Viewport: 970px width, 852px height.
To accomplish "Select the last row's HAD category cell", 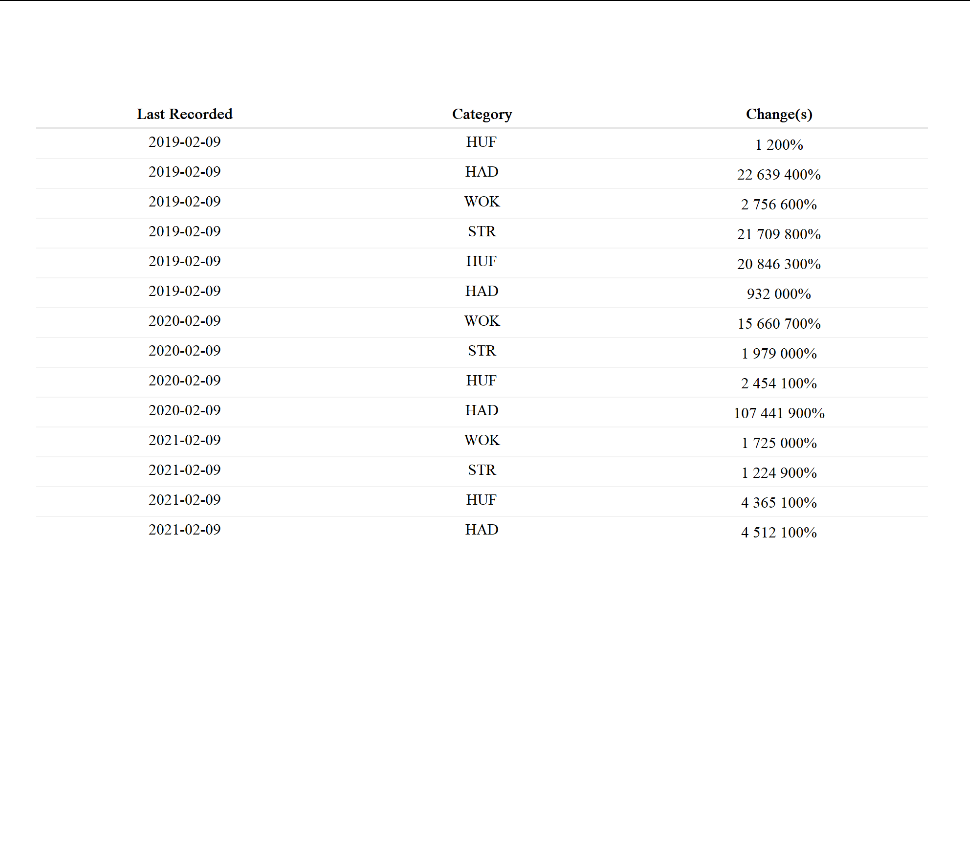I will pyautogui.click(x=481, y=529).
